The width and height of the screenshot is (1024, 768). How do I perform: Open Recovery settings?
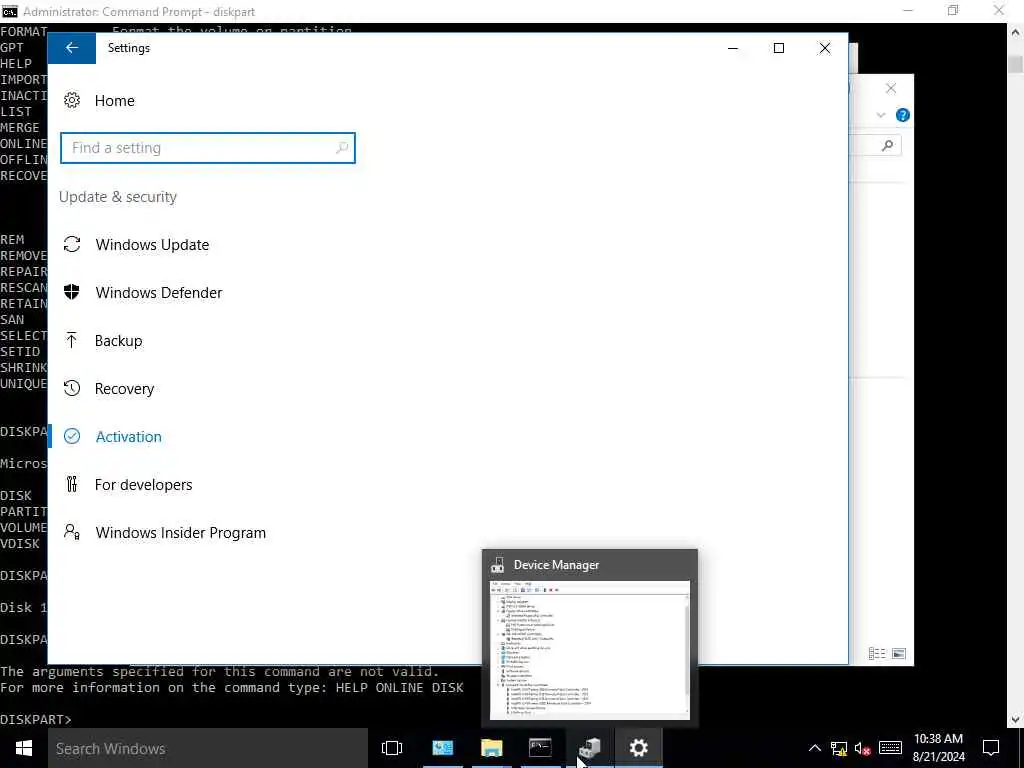[124, 389]
